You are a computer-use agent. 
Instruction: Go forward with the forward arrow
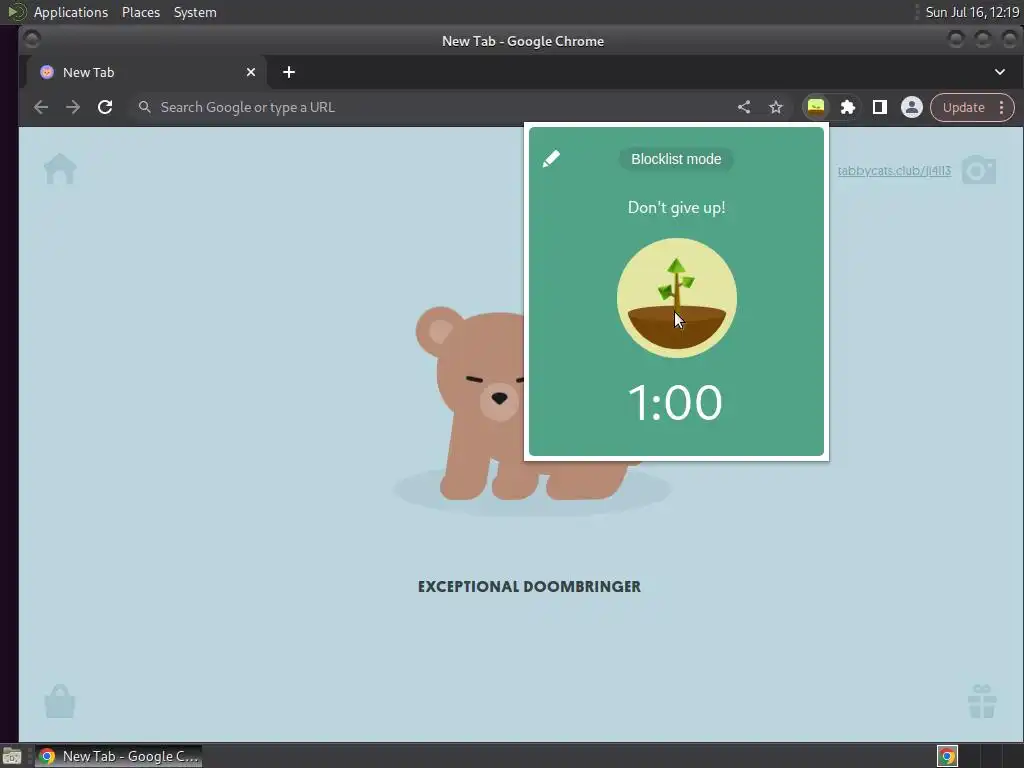coord(72,107)
